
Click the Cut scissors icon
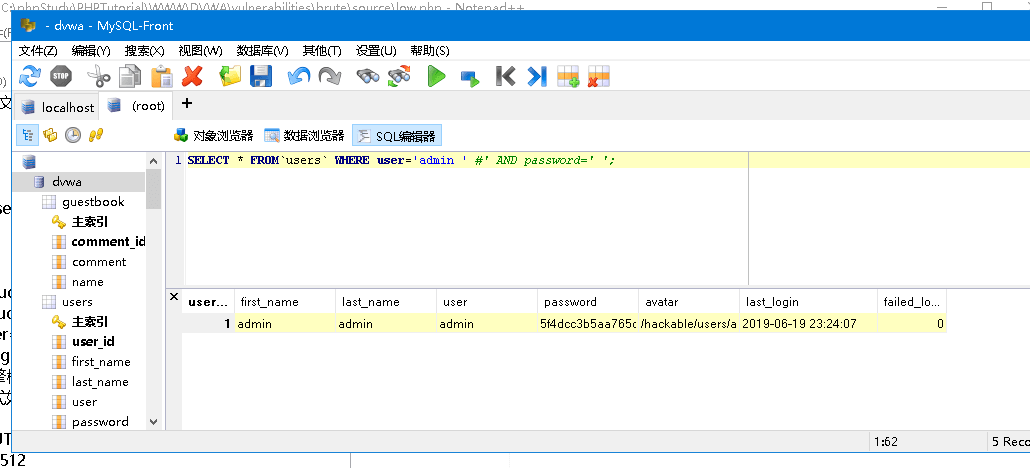pos(99,76)
